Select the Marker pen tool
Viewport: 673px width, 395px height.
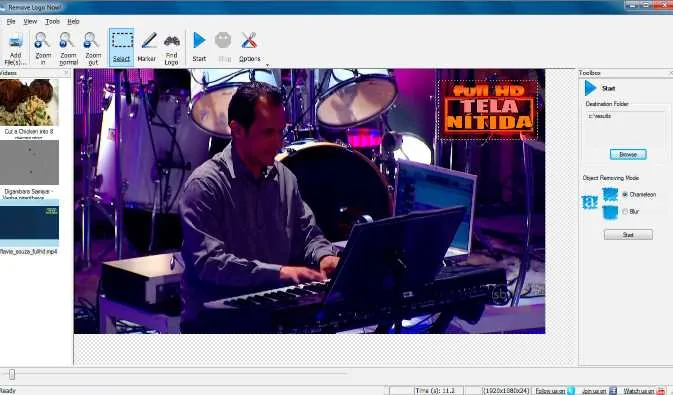(x=147, y=47)
